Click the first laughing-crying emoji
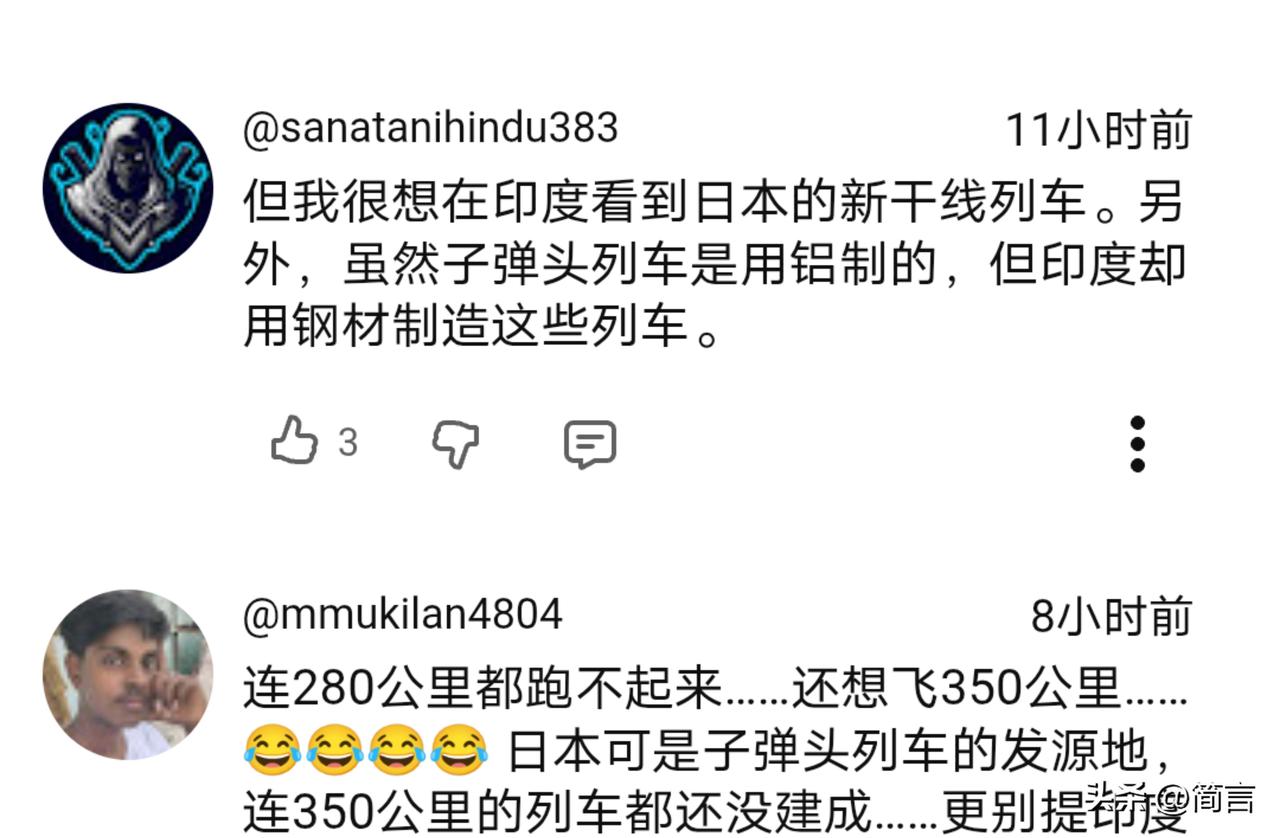Screen dimensions: 1280x838 (x=272, y=751)
